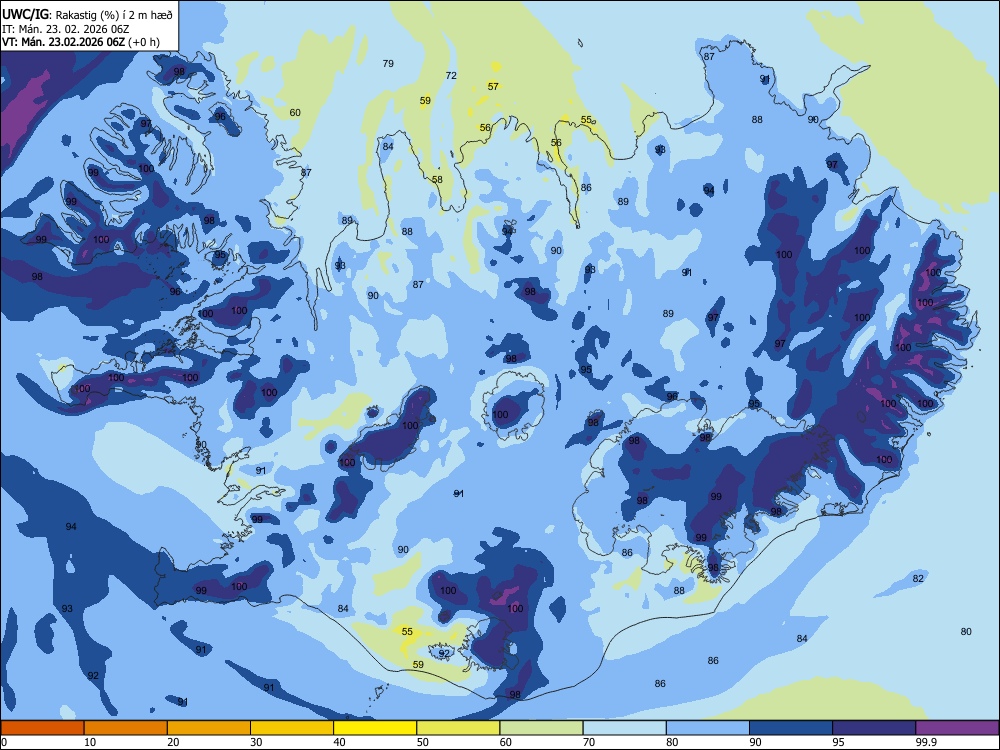The height and width of the screenshot is (750, 1000).
Task: Click the humidity value "57" on the map
Action: [x=493, y=86]
